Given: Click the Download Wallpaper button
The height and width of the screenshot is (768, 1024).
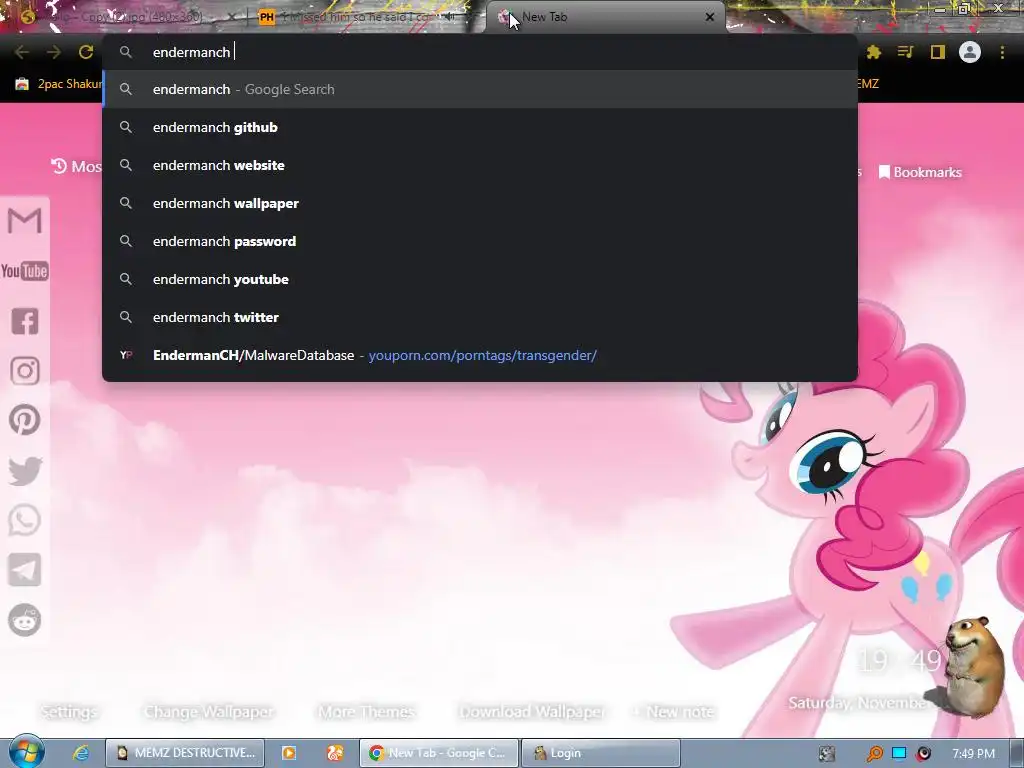Looking at the screenshot, I should 533,712.
